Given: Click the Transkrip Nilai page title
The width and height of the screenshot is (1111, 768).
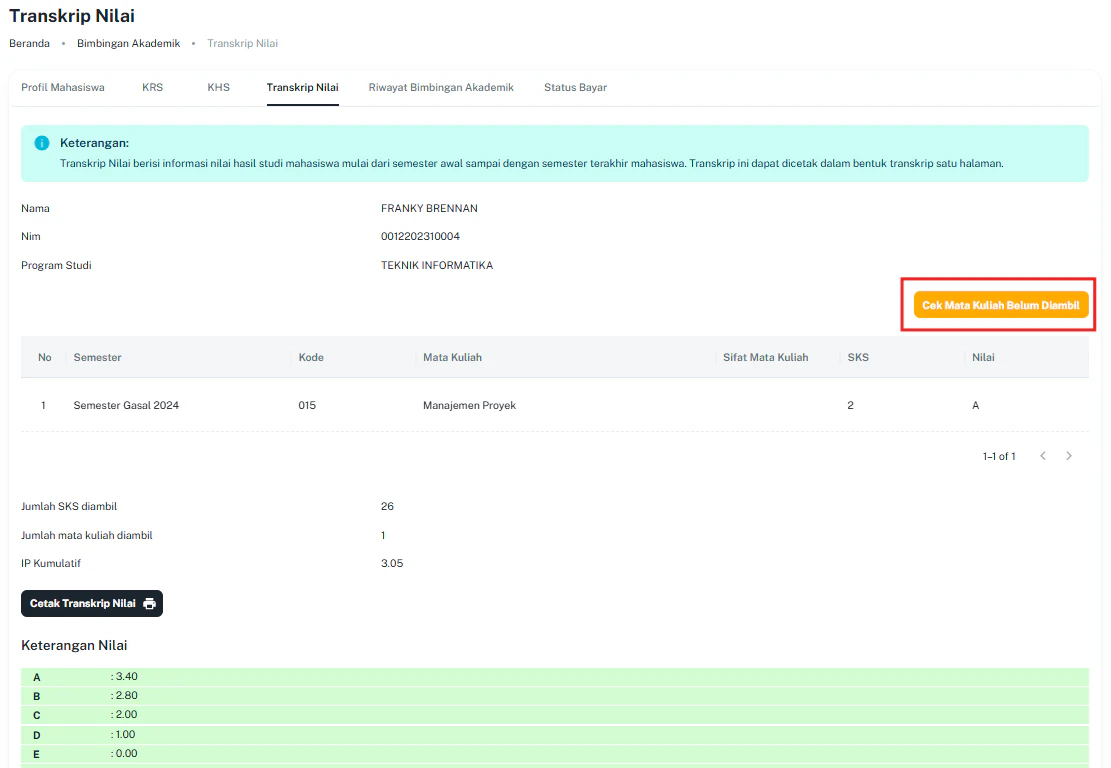Looking at the screenshot, I should click(72, 16).
